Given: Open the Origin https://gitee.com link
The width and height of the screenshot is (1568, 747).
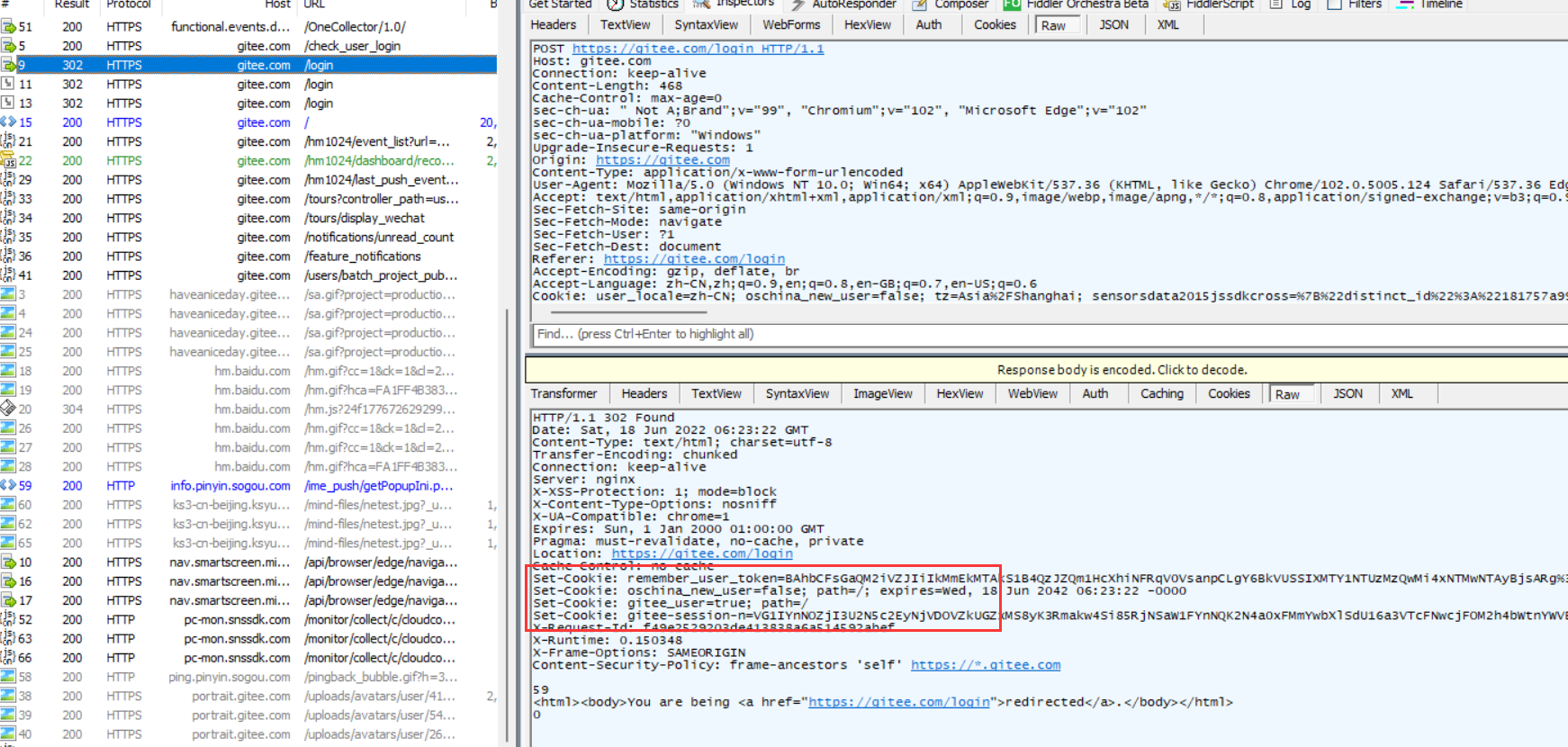Looking at the screenshot, I should [x=662, y=160].
